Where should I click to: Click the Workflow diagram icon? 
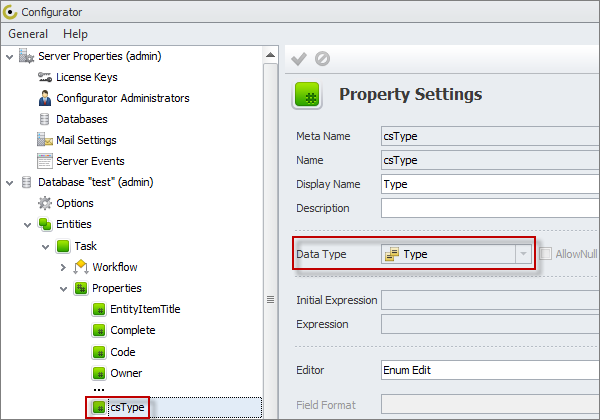coord(81,267)
